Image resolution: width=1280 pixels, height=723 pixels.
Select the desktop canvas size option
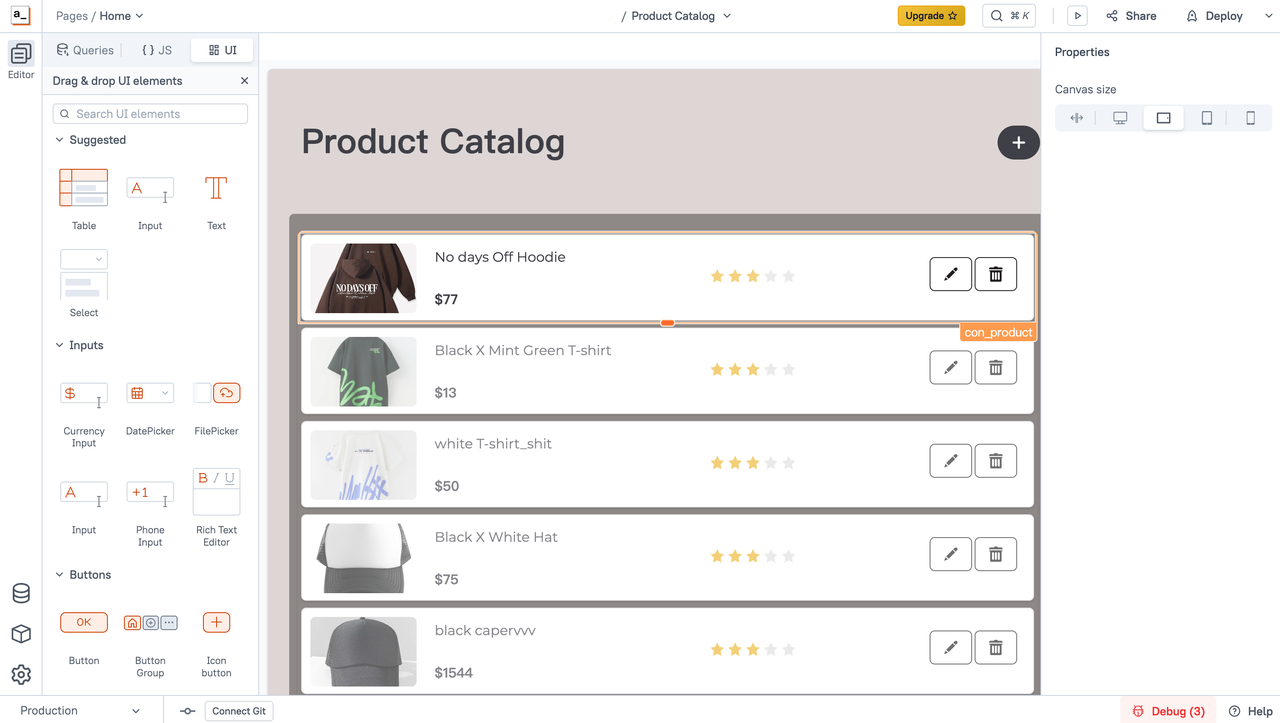pos(1120,118)
